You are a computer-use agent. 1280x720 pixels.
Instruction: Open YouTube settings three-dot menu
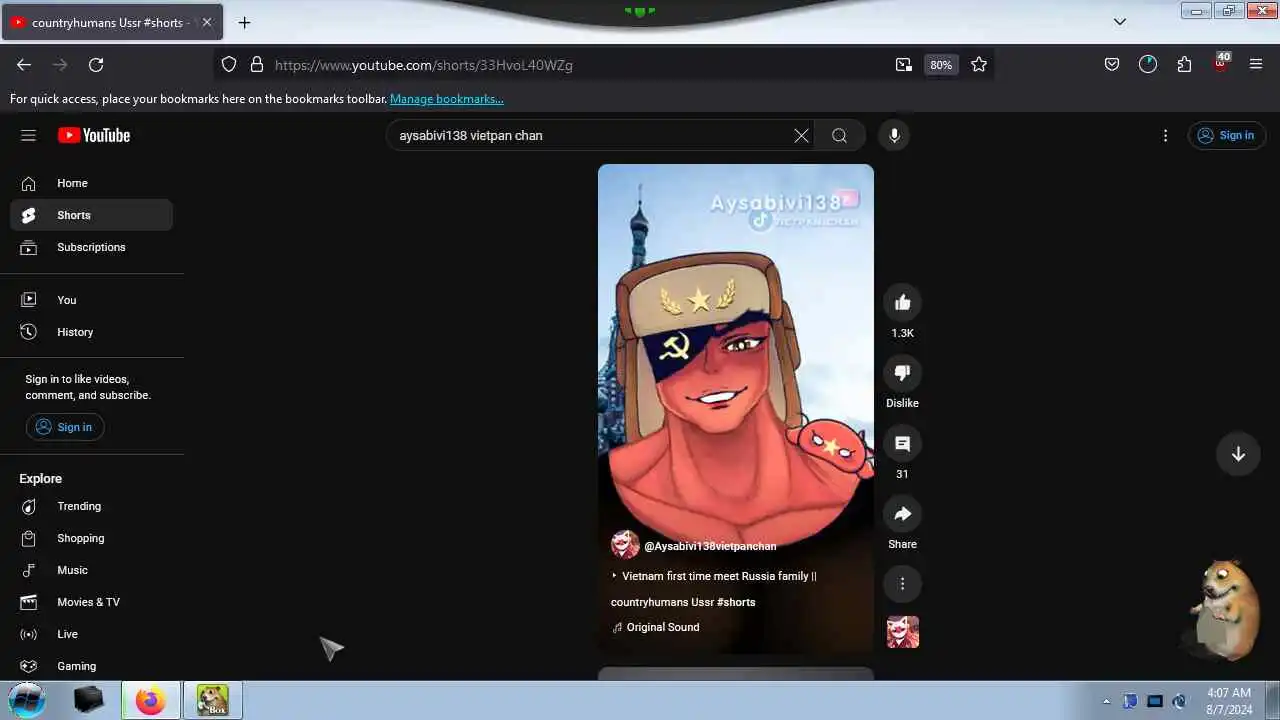click(1165, 135)
